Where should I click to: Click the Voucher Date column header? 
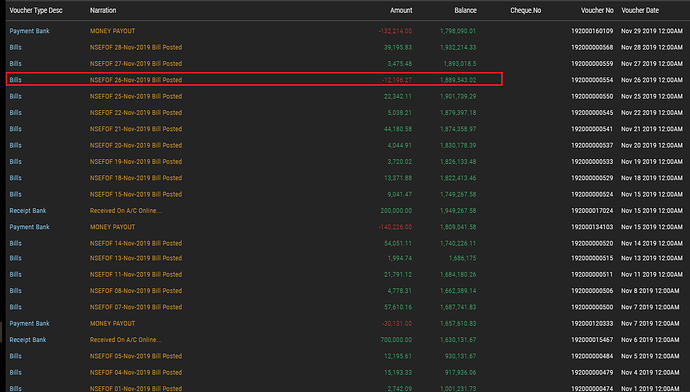pyautogui.click(x=640, y=10)
